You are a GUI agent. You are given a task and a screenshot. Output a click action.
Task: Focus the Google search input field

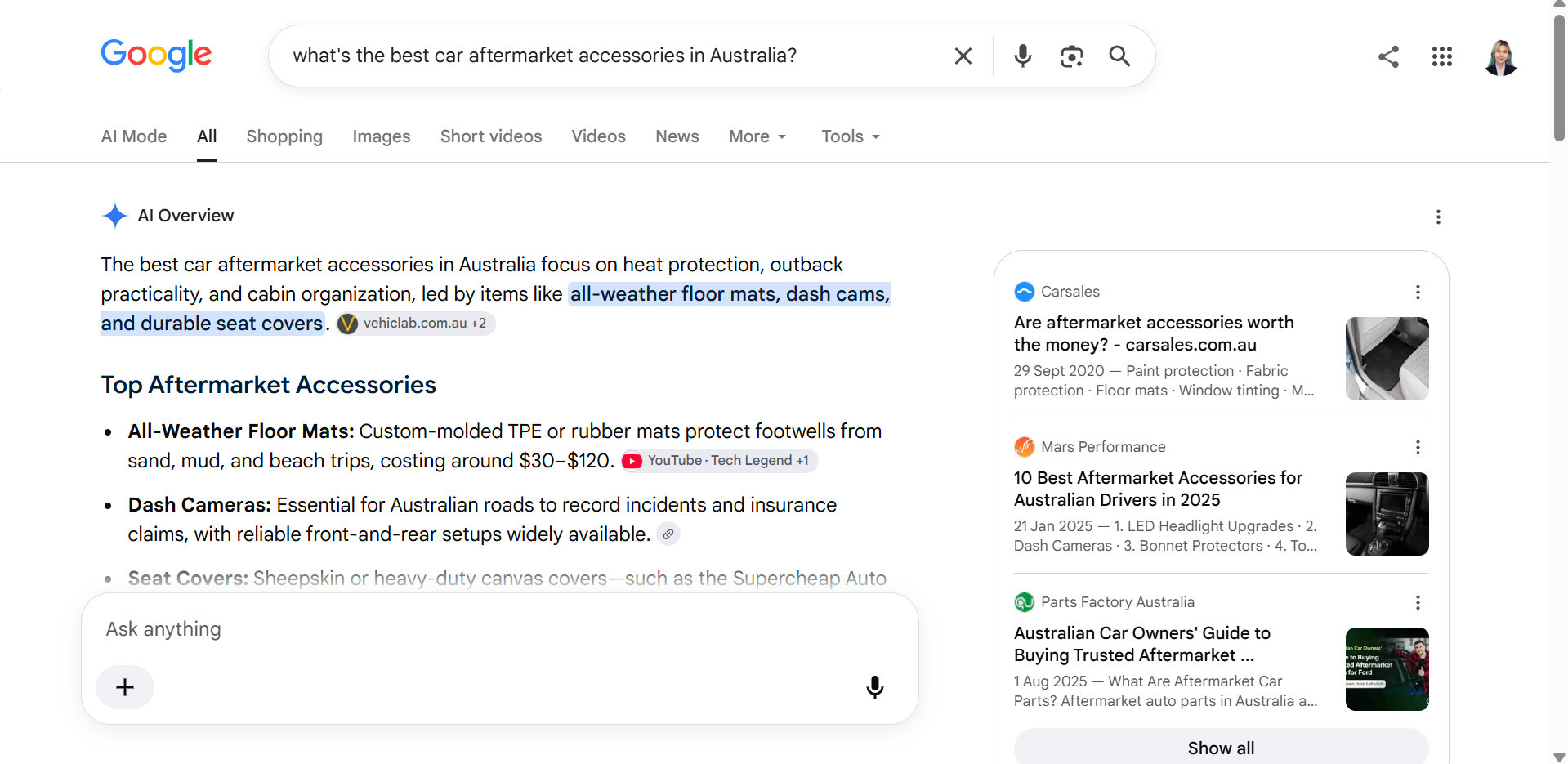click(x=613, y=56)
